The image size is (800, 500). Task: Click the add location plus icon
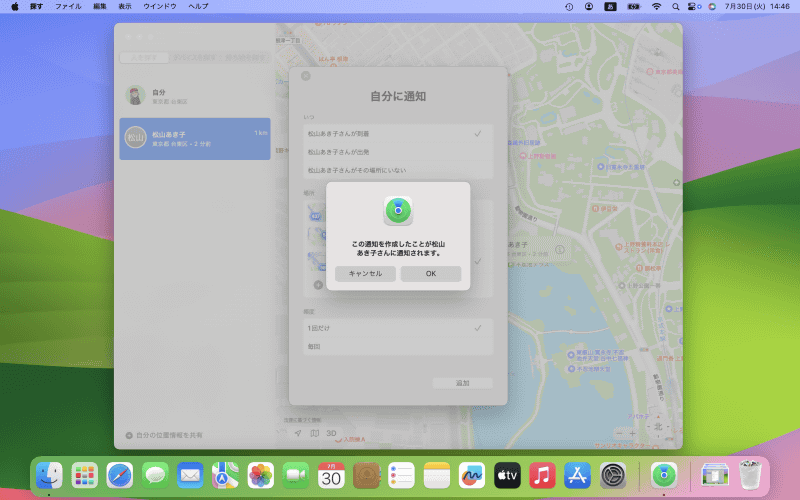pos(318,285)
